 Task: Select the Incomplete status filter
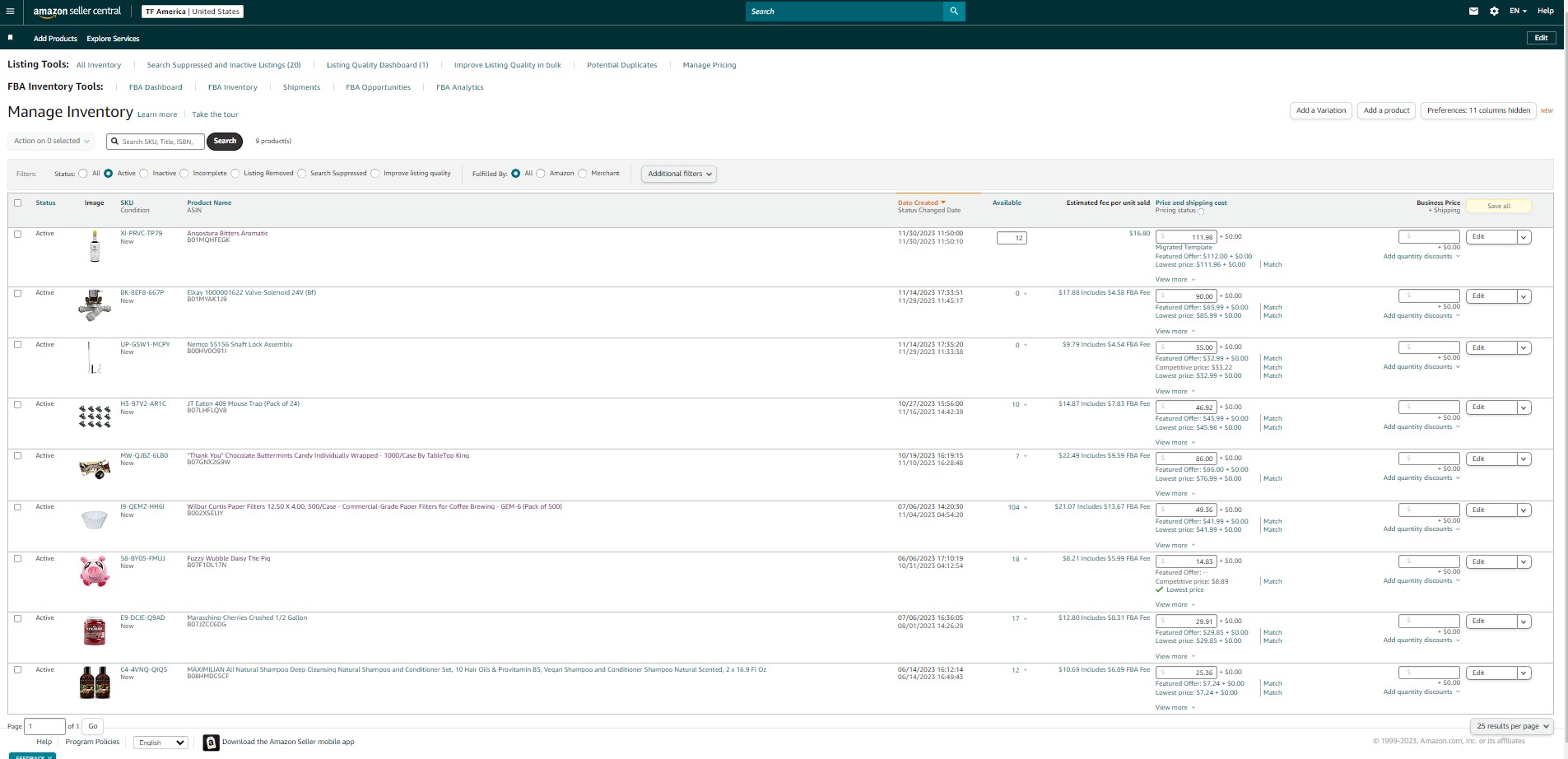coord(184,174)
